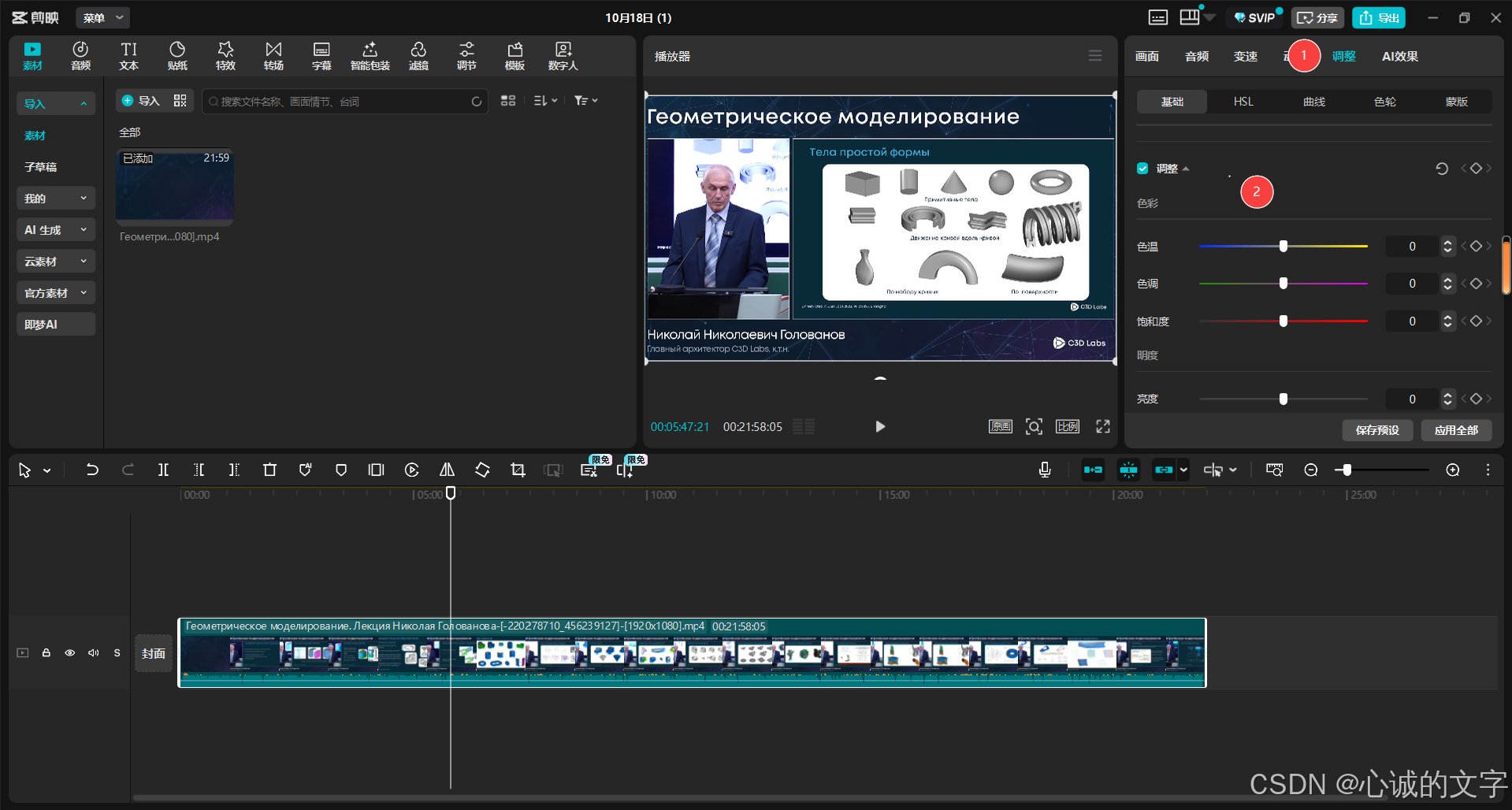Click the microphone record voiceover icon
This screenshot has width=1512, height=810.
click(x=1045, y=470)
